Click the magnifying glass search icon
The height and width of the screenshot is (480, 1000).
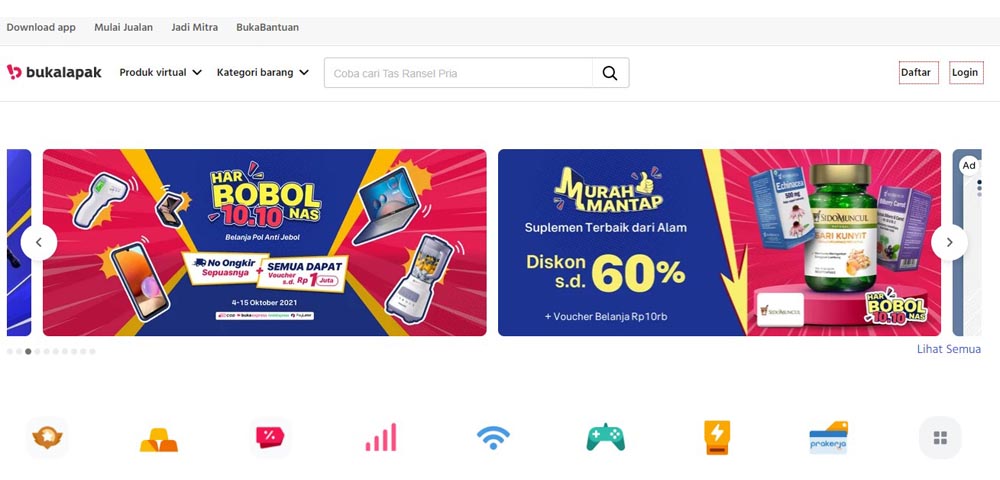point(610,73)
